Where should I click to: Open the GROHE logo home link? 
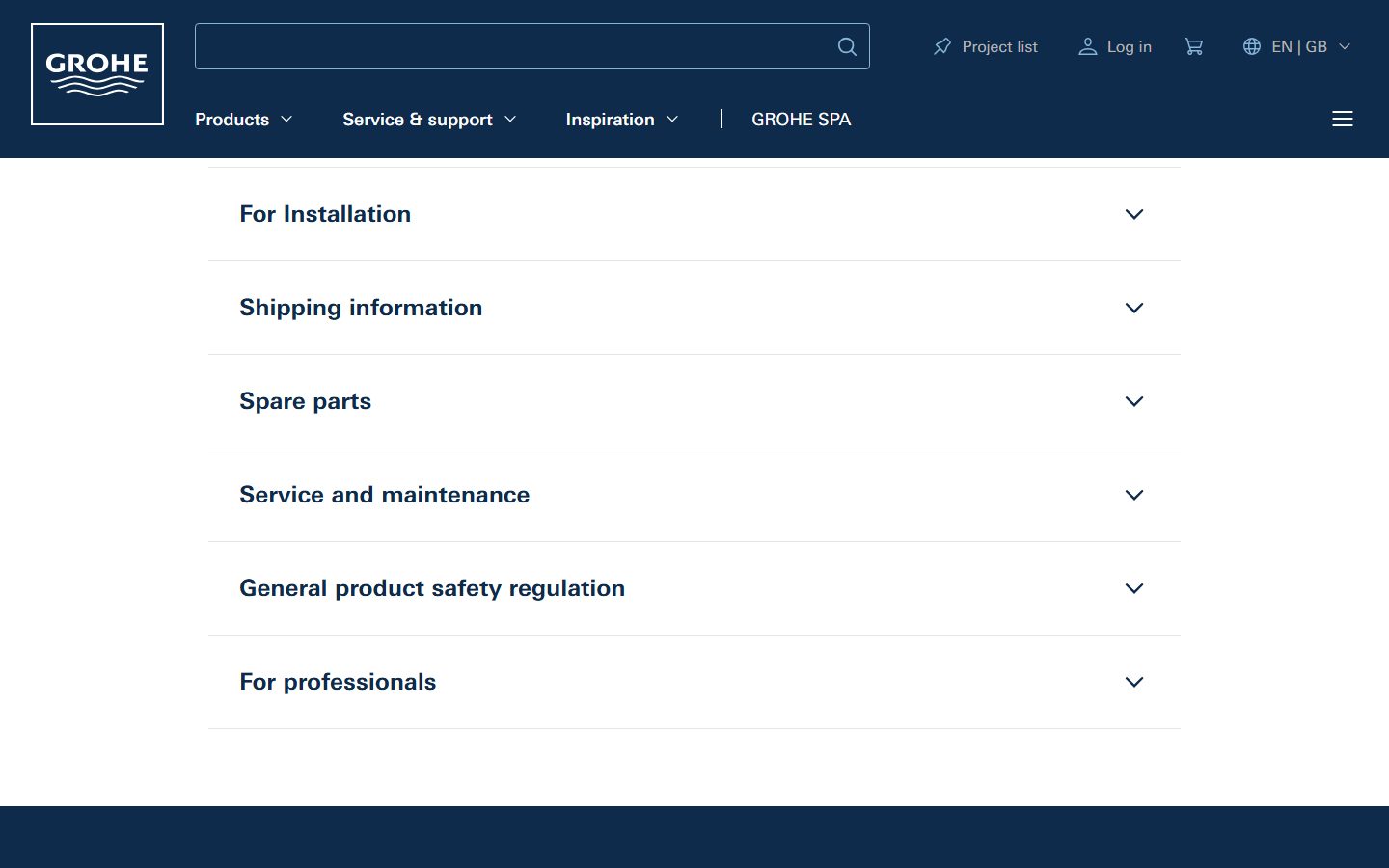pos(97,74)
